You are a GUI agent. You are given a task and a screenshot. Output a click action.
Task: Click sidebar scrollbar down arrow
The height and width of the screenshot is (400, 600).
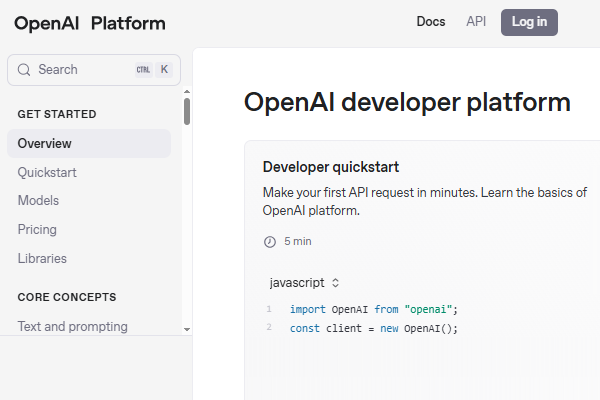tap(187, 330)
